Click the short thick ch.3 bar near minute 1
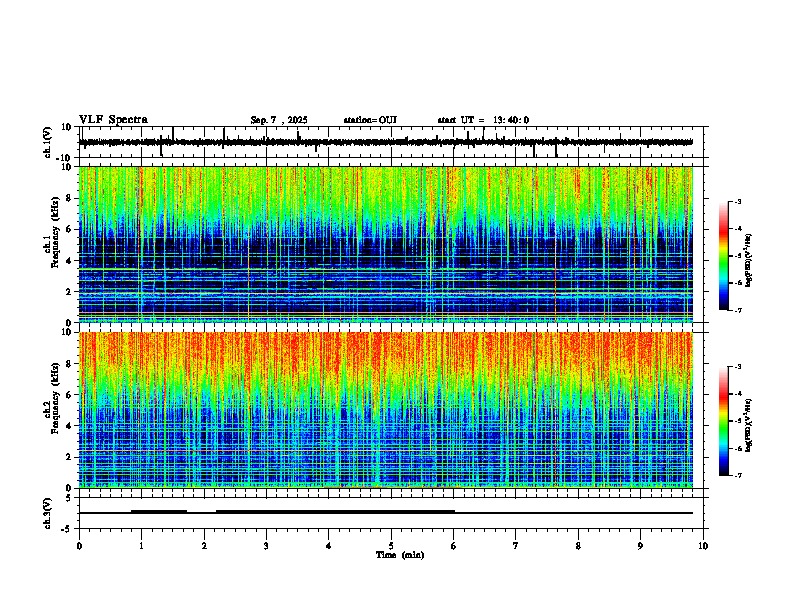This screenshot has height=612, width=792. pos(159,511)
